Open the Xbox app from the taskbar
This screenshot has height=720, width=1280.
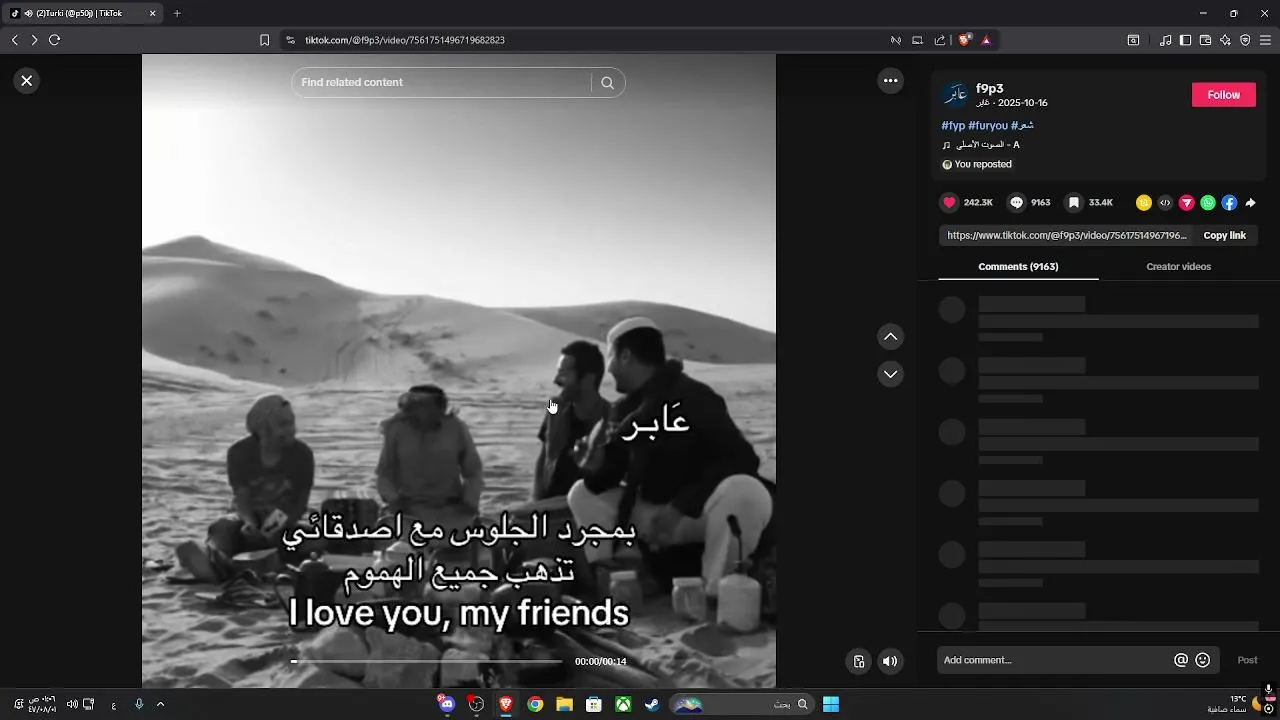[623, 704]
